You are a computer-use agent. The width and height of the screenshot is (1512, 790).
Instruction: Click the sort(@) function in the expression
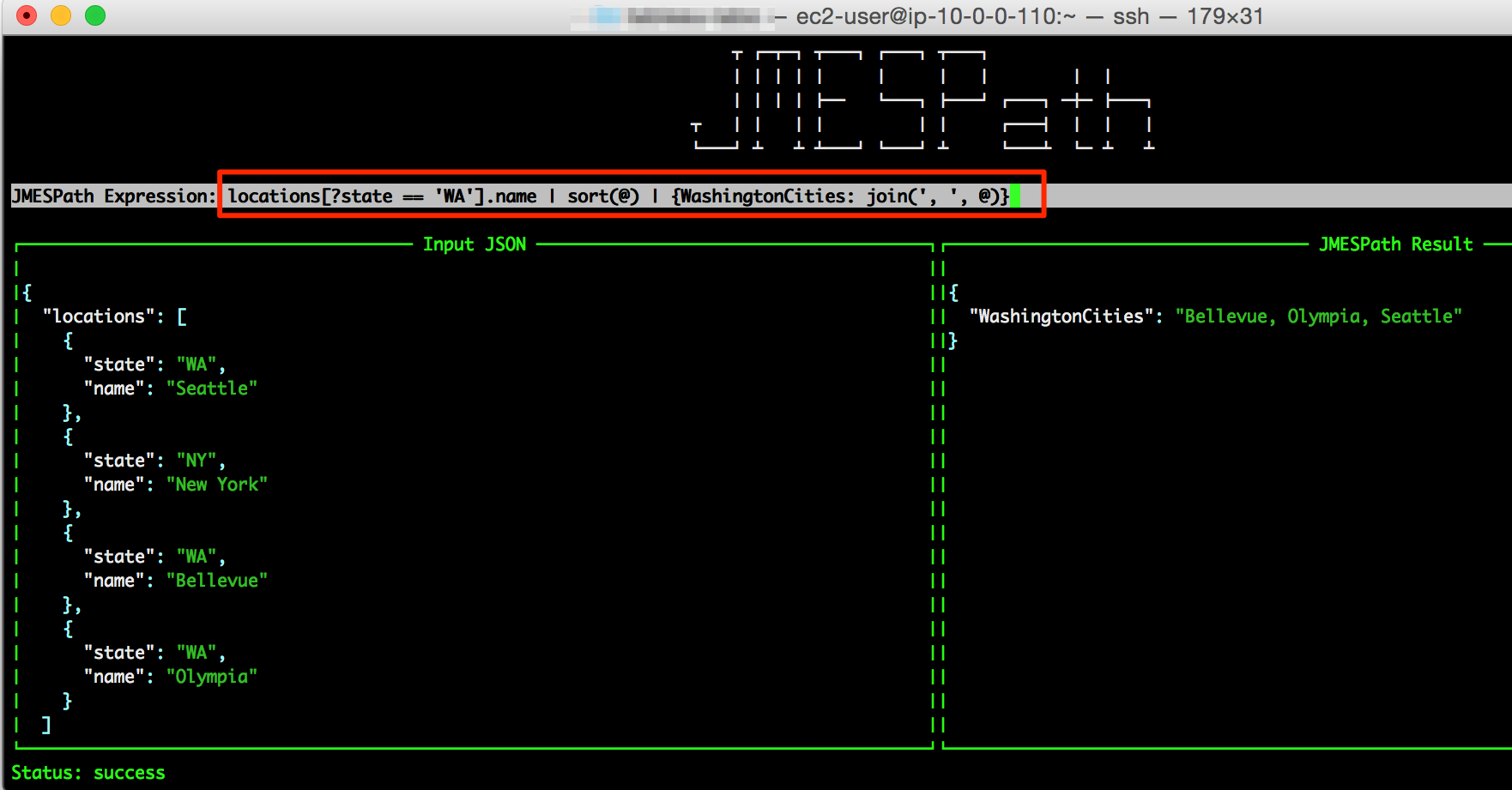(602, 196)
